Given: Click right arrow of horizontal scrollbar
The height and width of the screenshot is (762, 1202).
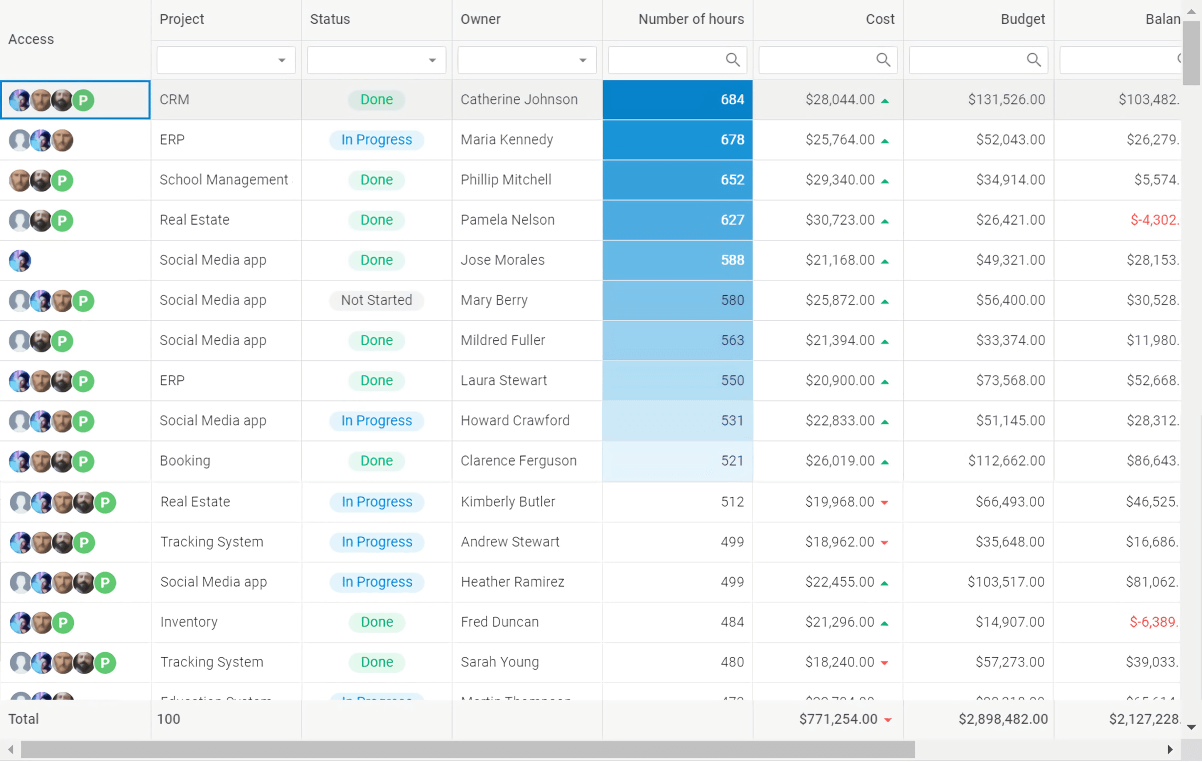Looking at the screenshot, I should [1170, 749].
